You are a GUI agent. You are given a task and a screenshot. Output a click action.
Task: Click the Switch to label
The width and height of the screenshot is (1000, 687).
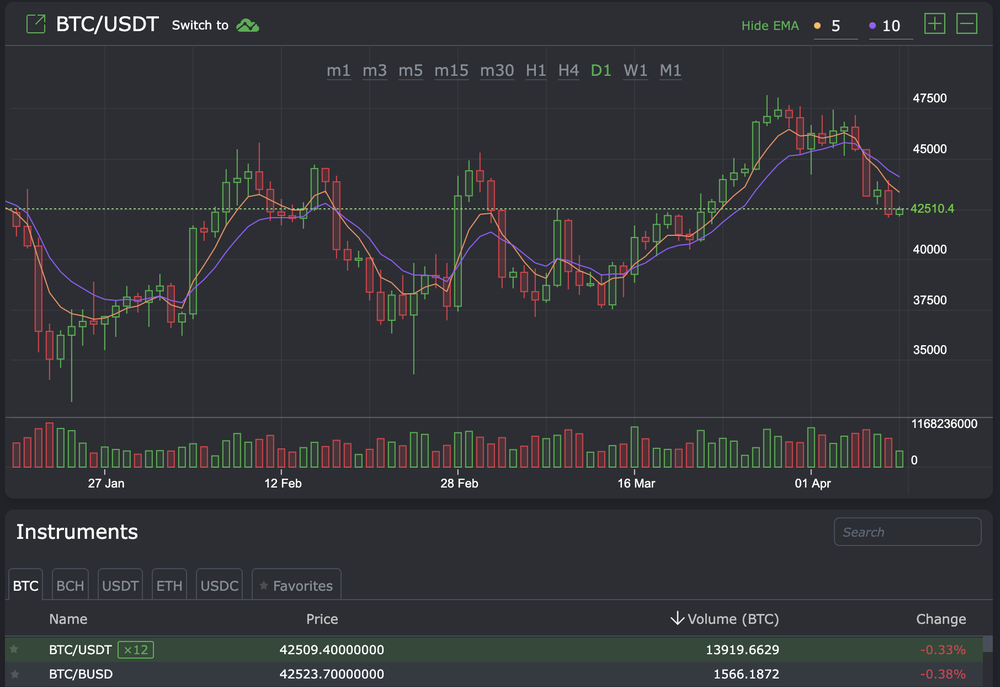click(x=200, y=26)
